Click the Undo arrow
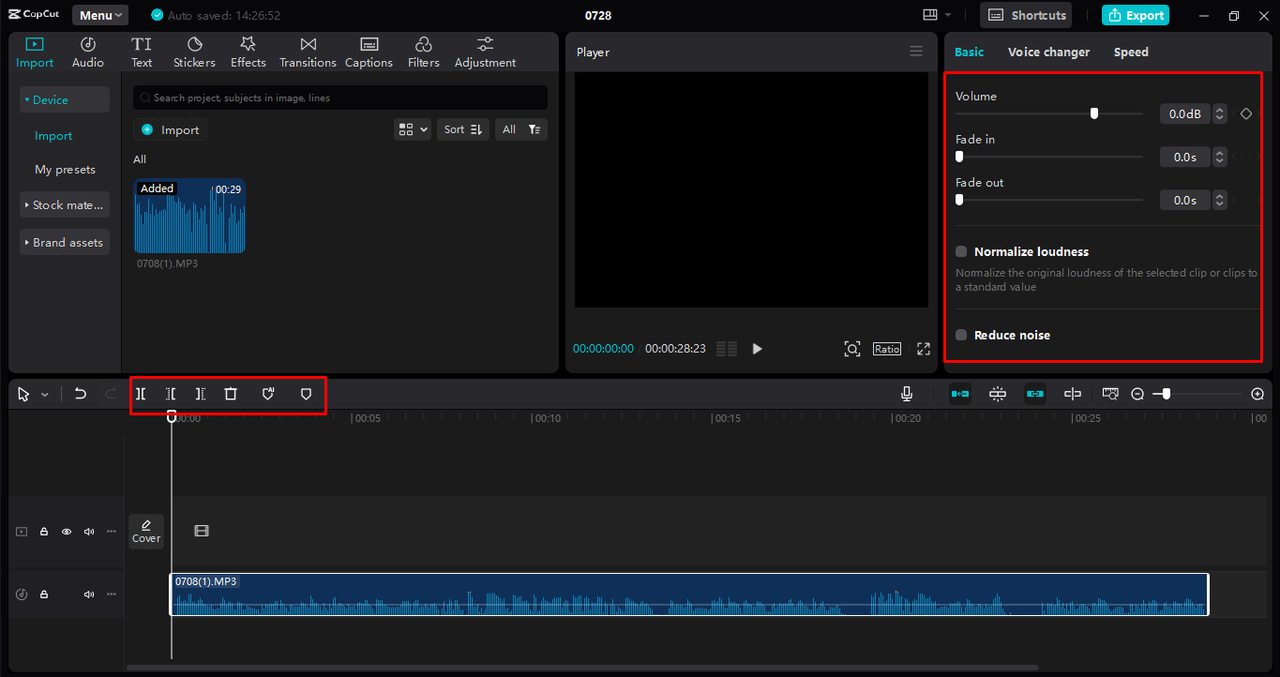Image resolution: width=1280 pixels, height=677 pixels. click(81, 394)
